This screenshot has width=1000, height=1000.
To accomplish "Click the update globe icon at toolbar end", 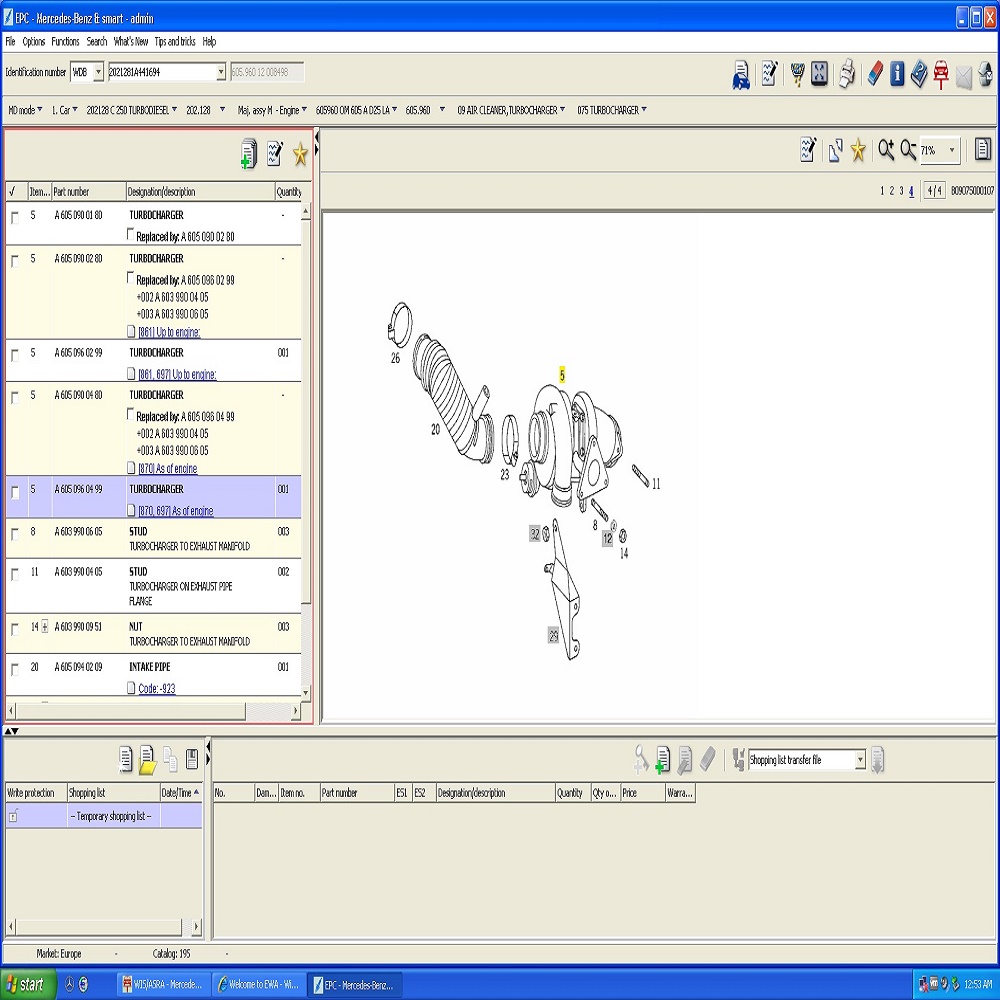I will [x=985, y=74].
